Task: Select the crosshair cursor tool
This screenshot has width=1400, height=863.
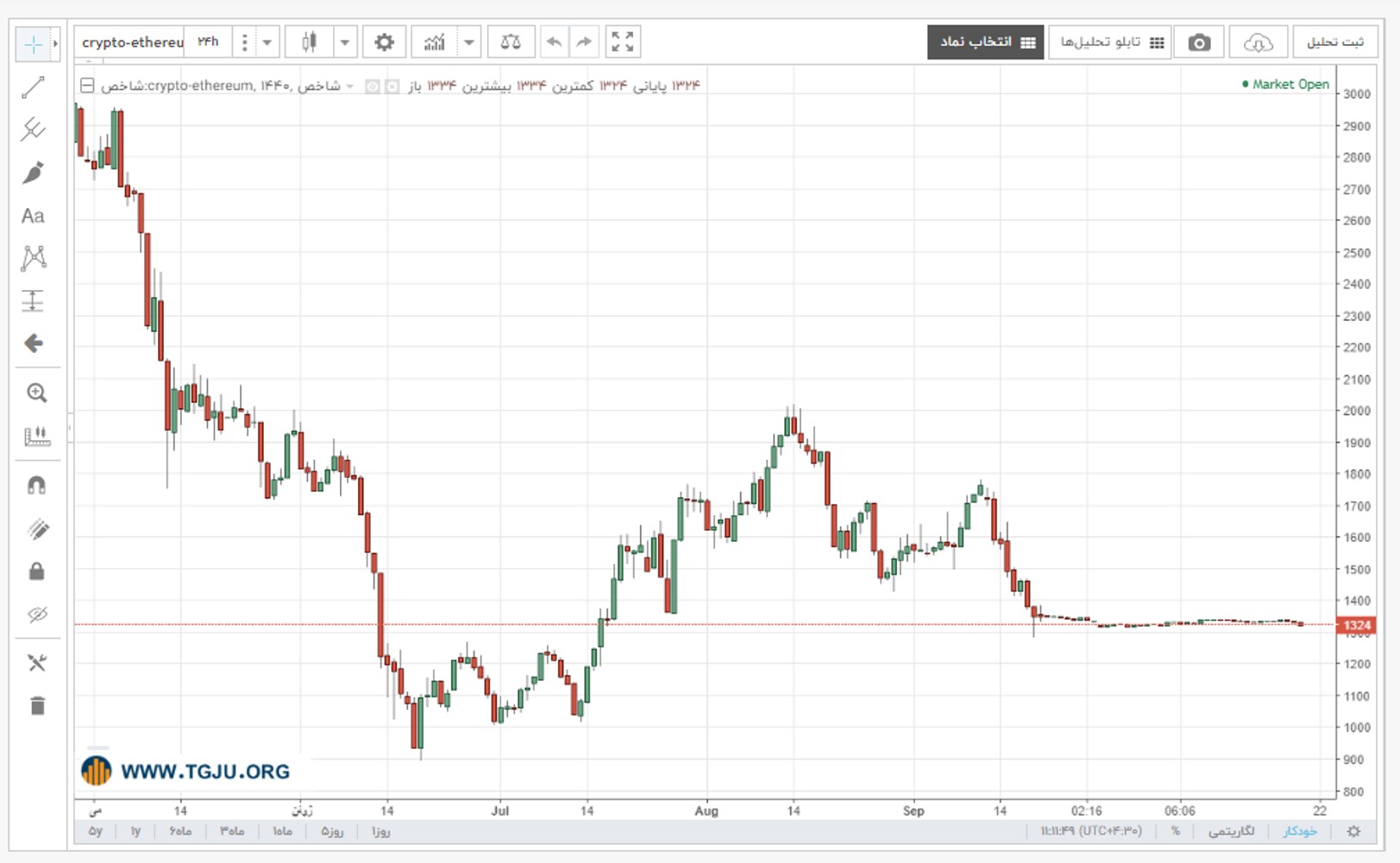Action: click(33, 43)
